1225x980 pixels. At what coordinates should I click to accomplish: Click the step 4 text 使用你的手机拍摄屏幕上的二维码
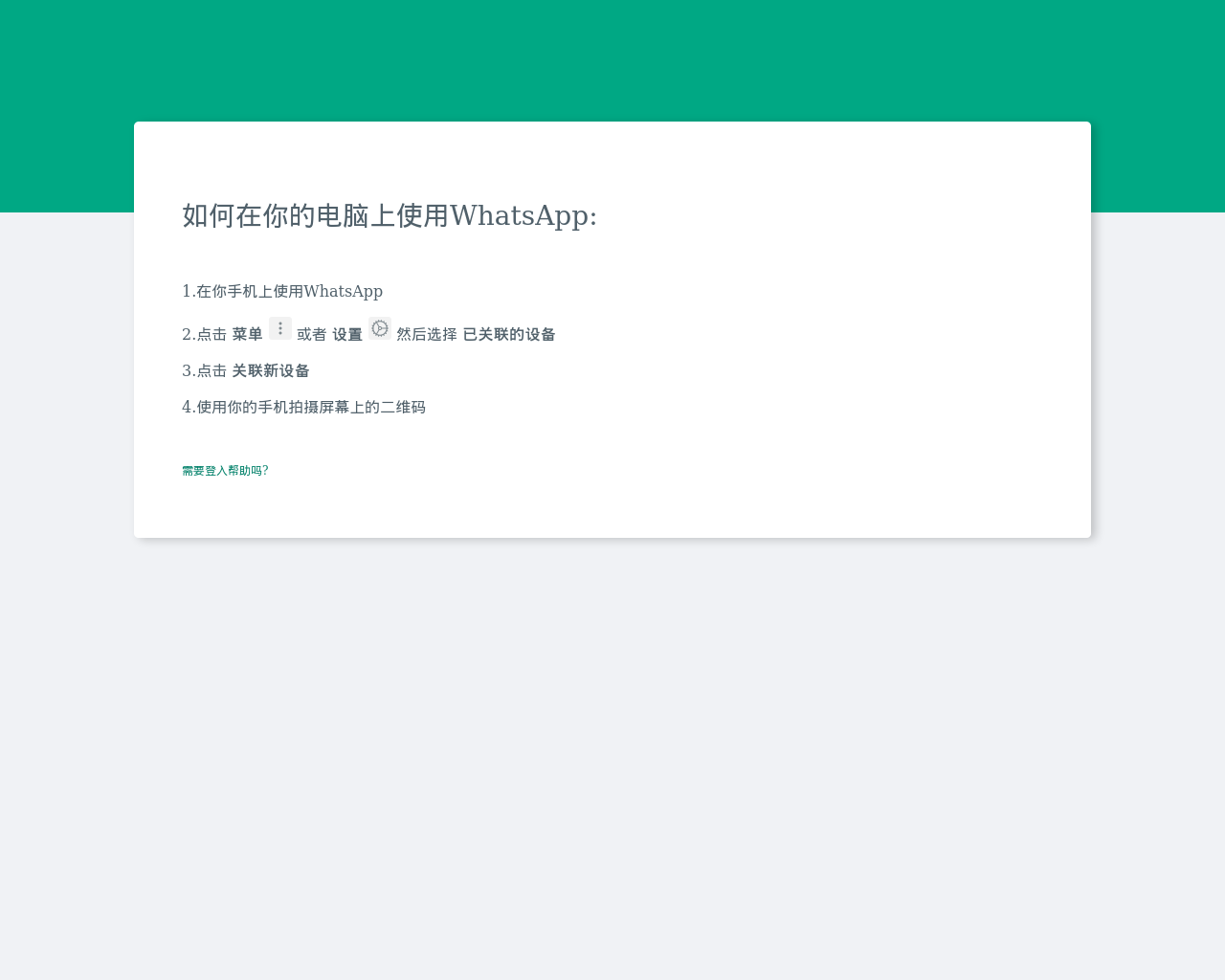pyautogui.click(x=311, y=407)
